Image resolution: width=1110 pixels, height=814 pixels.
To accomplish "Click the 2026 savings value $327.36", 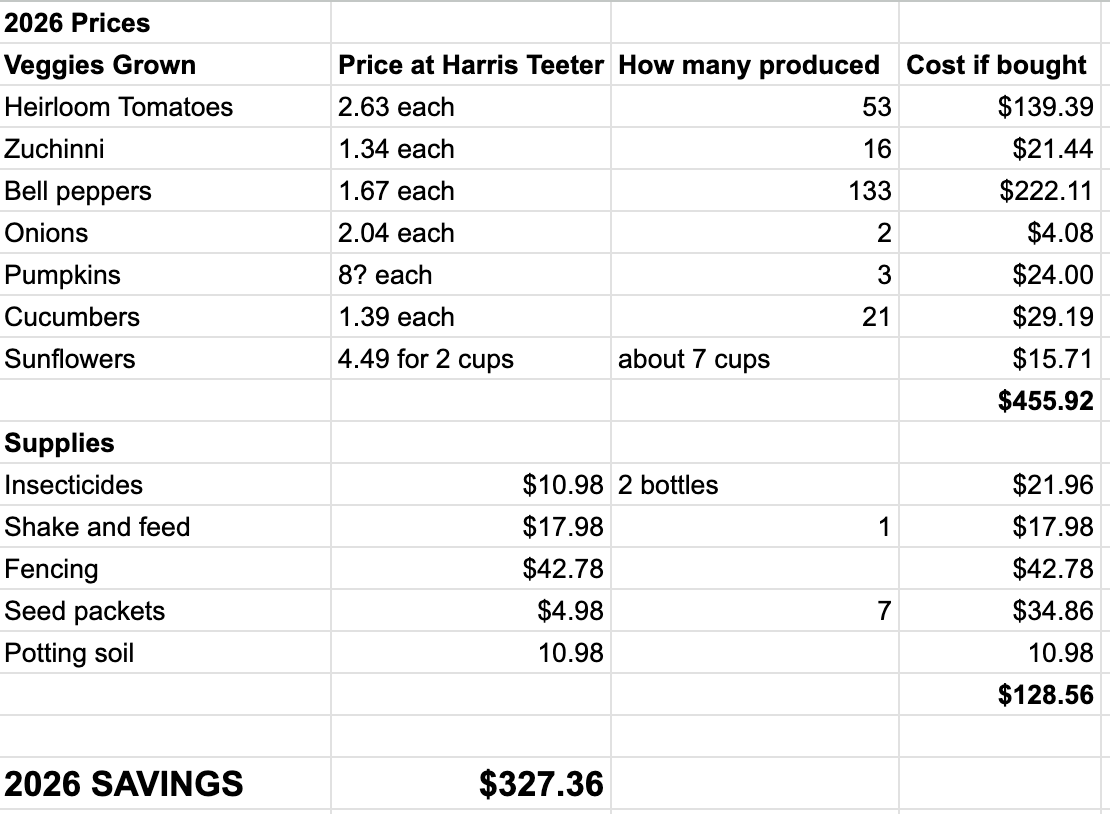I will 471,784.
